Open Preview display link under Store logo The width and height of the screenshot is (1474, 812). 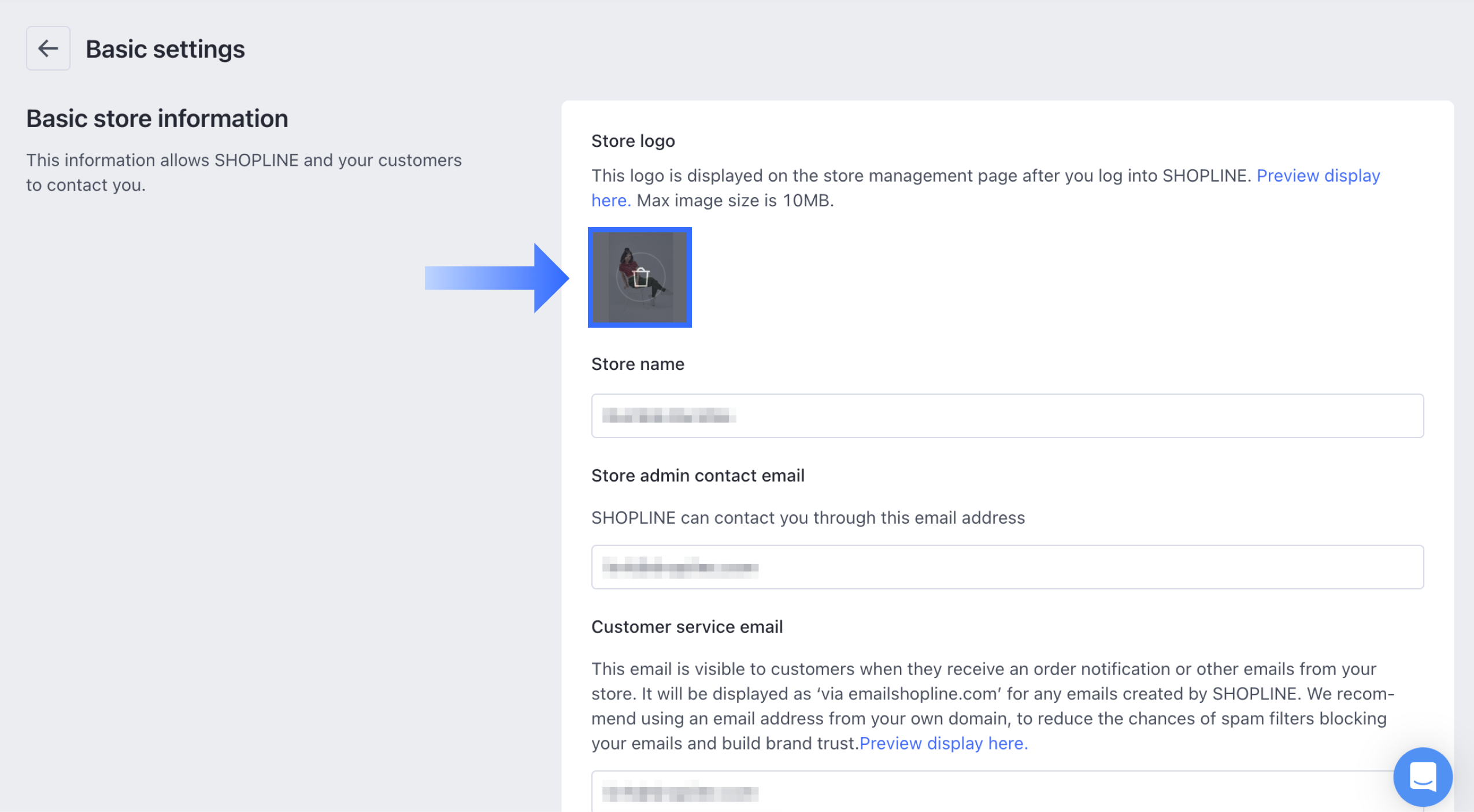(x=1318, y=176)
